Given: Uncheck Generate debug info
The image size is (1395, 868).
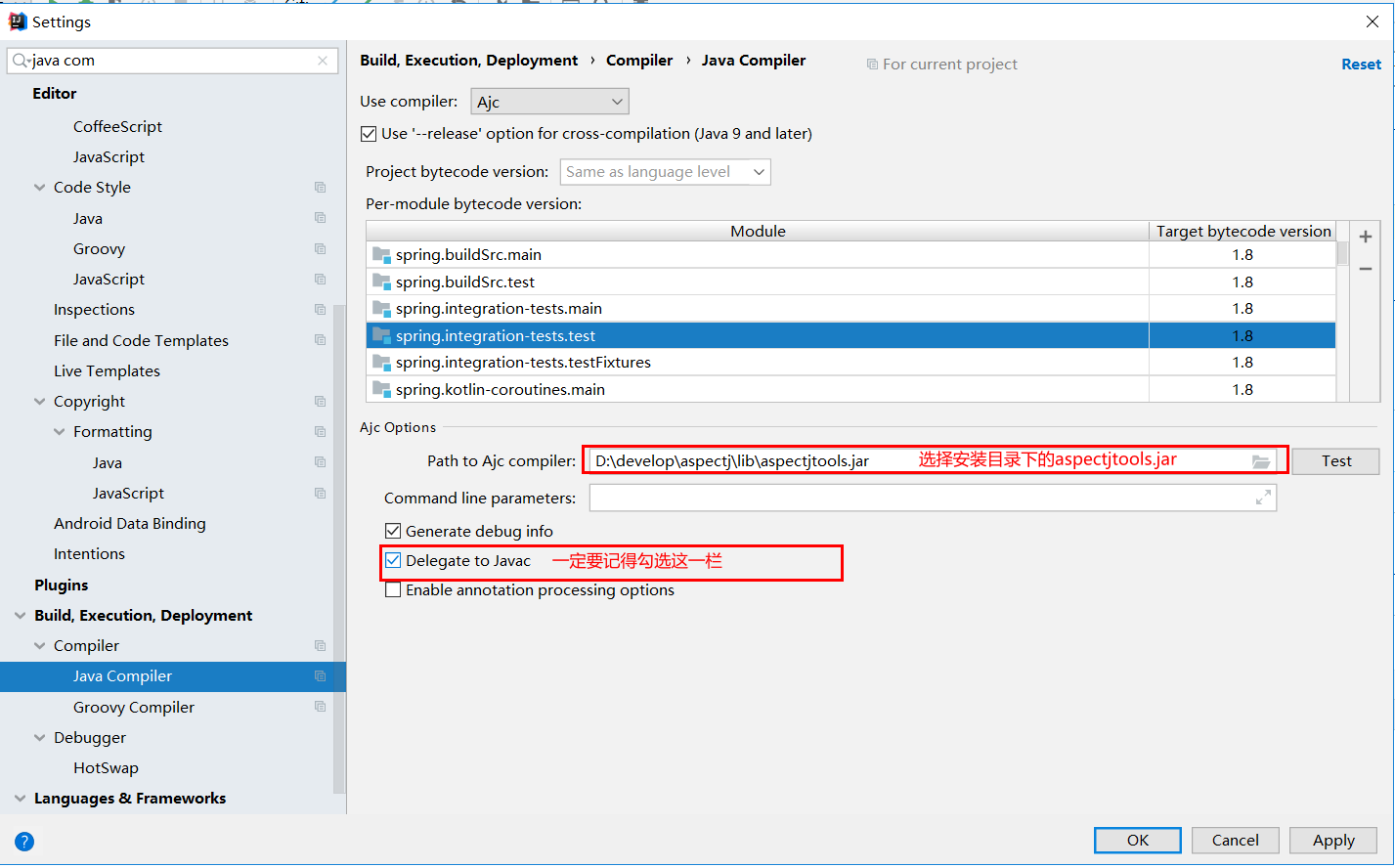Looking at the screenshot, I should pos(393,531).
